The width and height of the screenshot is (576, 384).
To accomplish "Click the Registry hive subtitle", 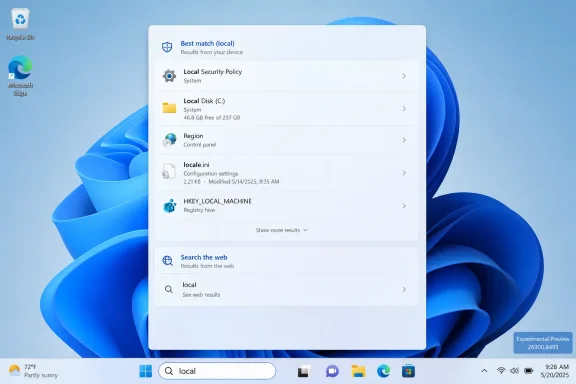I will [199, 210].
